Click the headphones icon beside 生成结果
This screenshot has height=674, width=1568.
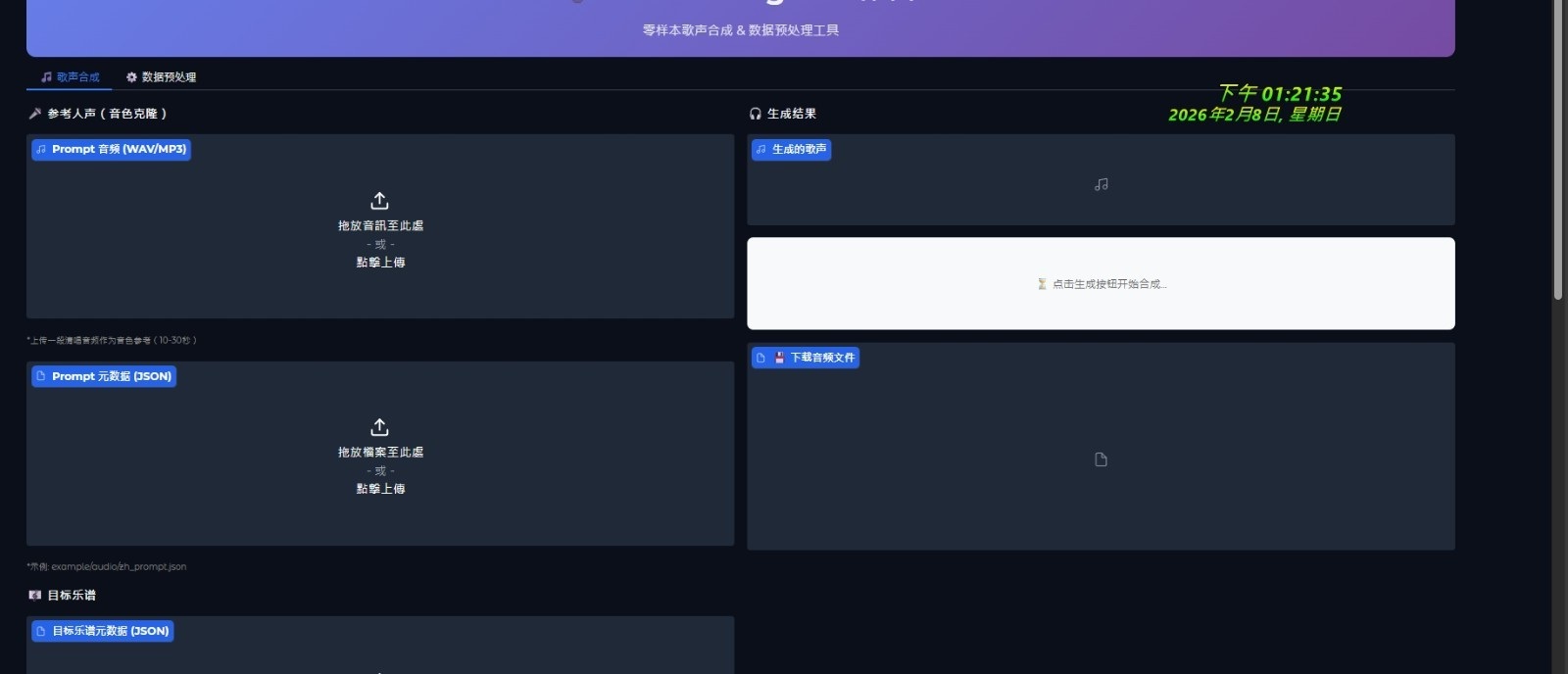(756, 114)
